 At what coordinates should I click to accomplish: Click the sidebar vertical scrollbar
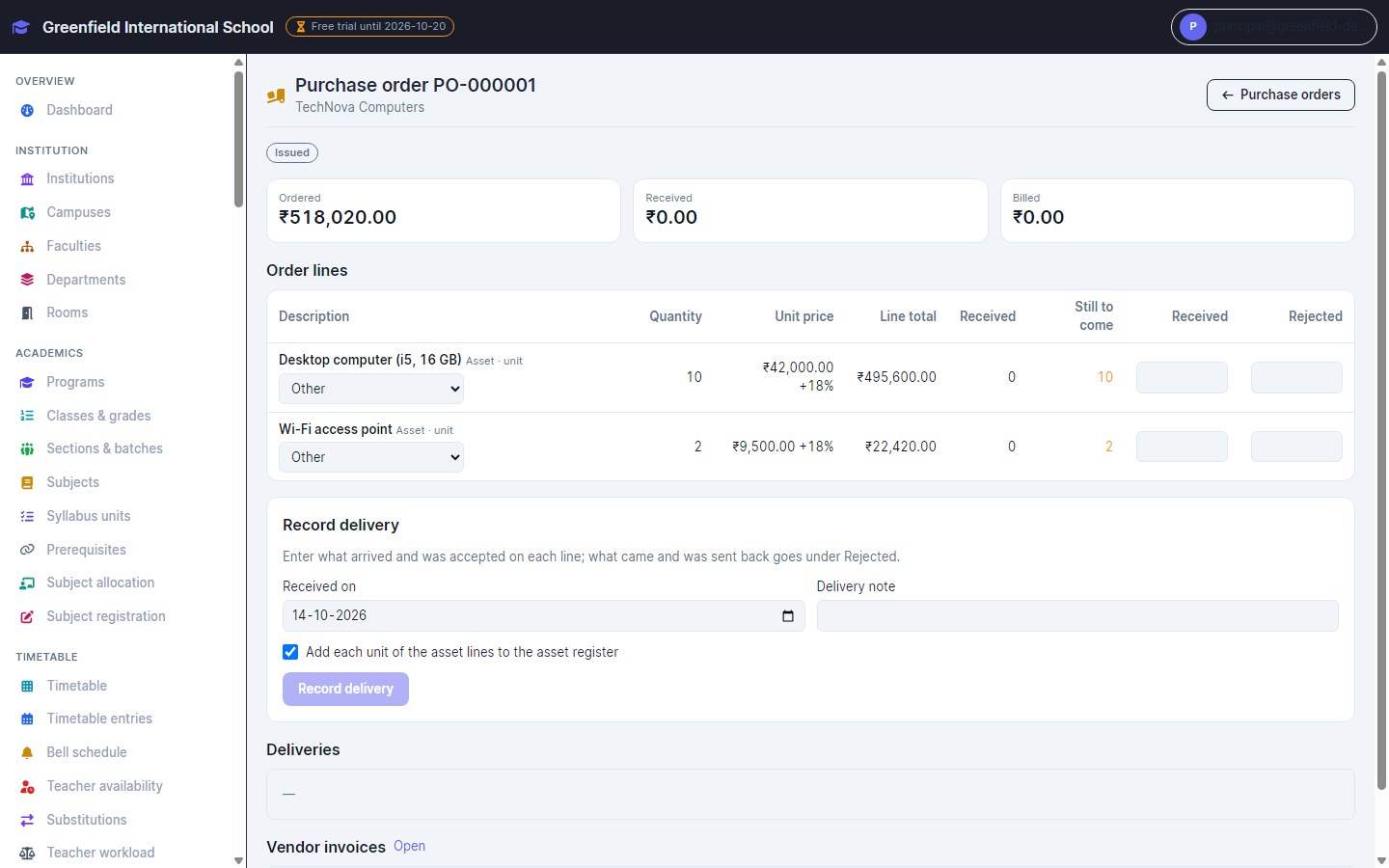coord(238,138)
